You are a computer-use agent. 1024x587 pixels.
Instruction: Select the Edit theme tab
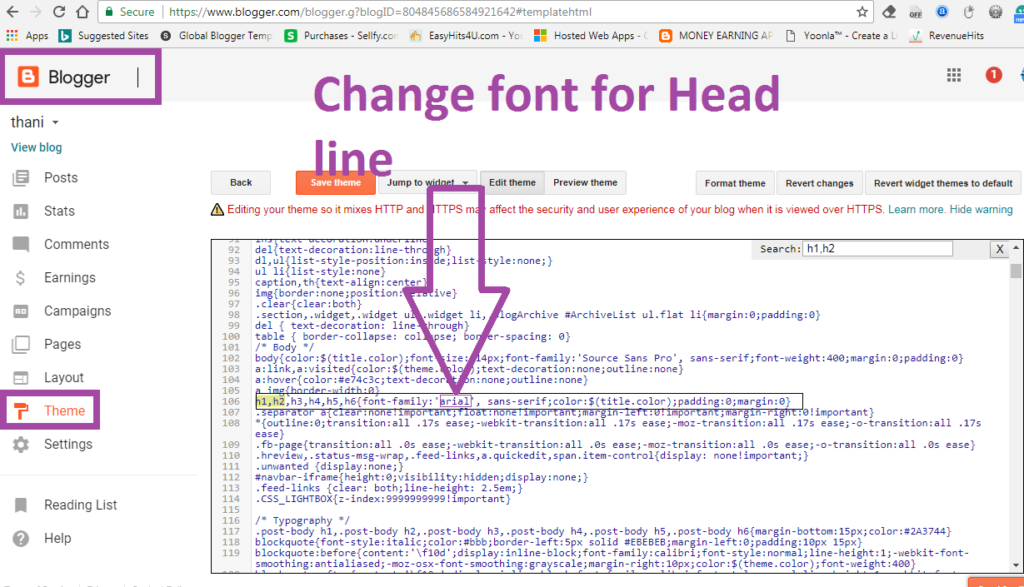click(512, 183)
